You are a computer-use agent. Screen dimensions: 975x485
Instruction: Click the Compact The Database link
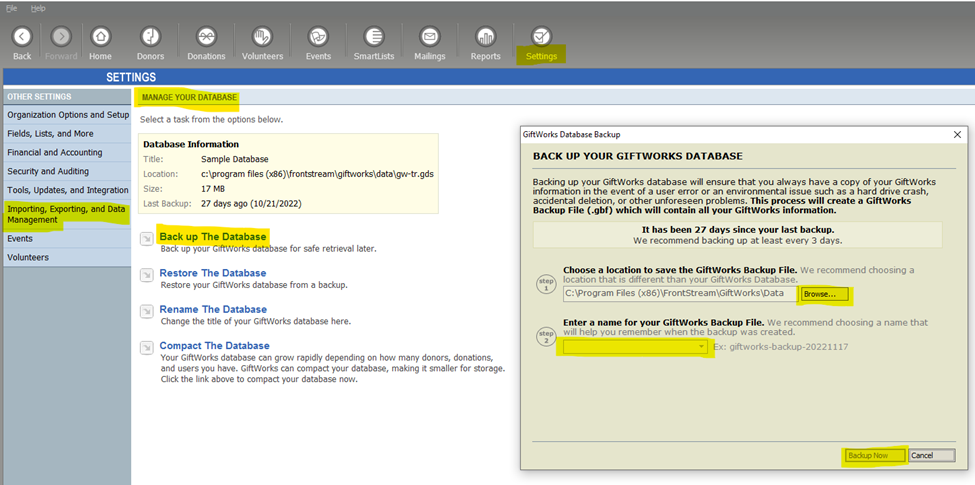(215, 345)
